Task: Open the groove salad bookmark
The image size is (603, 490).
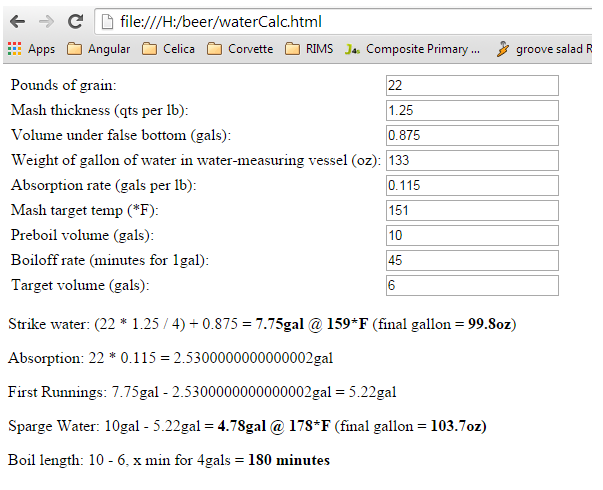Action: click(x=544, y=49)
